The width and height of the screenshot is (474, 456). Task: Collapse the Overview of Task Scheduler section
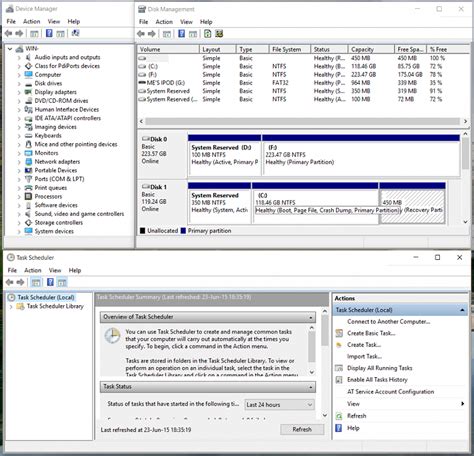pyautogui.click(x=311, y=317)
